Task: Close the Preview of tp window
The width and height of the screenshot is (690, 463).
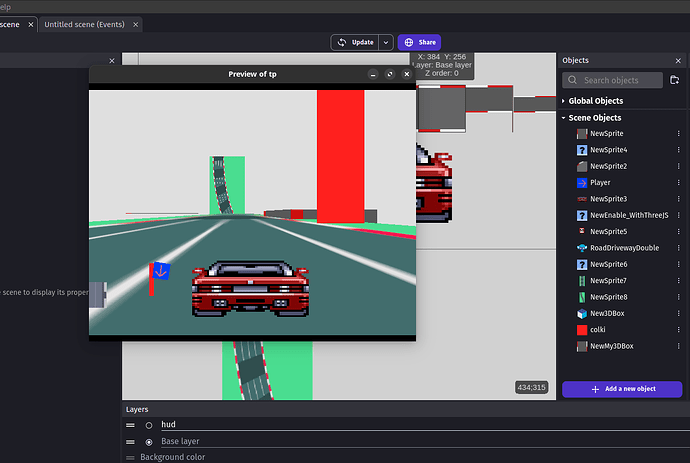Action: (x=407, y=74)
